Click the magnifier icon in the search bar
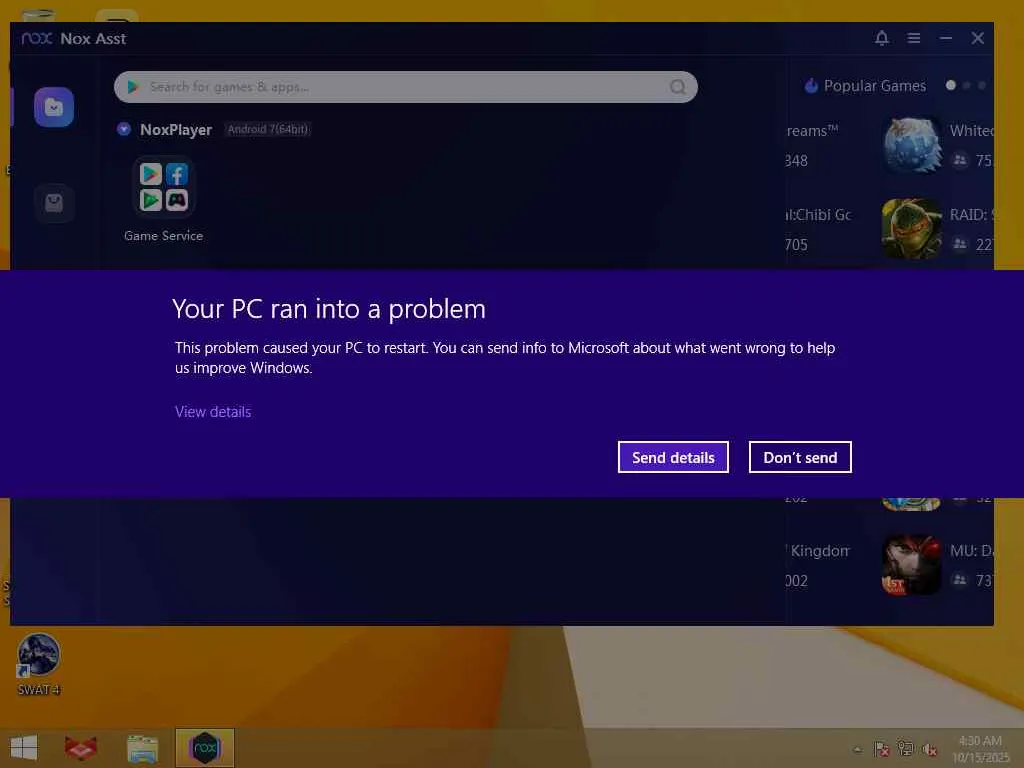Screen dimensions: 1024x768 [x=678, y=87]
